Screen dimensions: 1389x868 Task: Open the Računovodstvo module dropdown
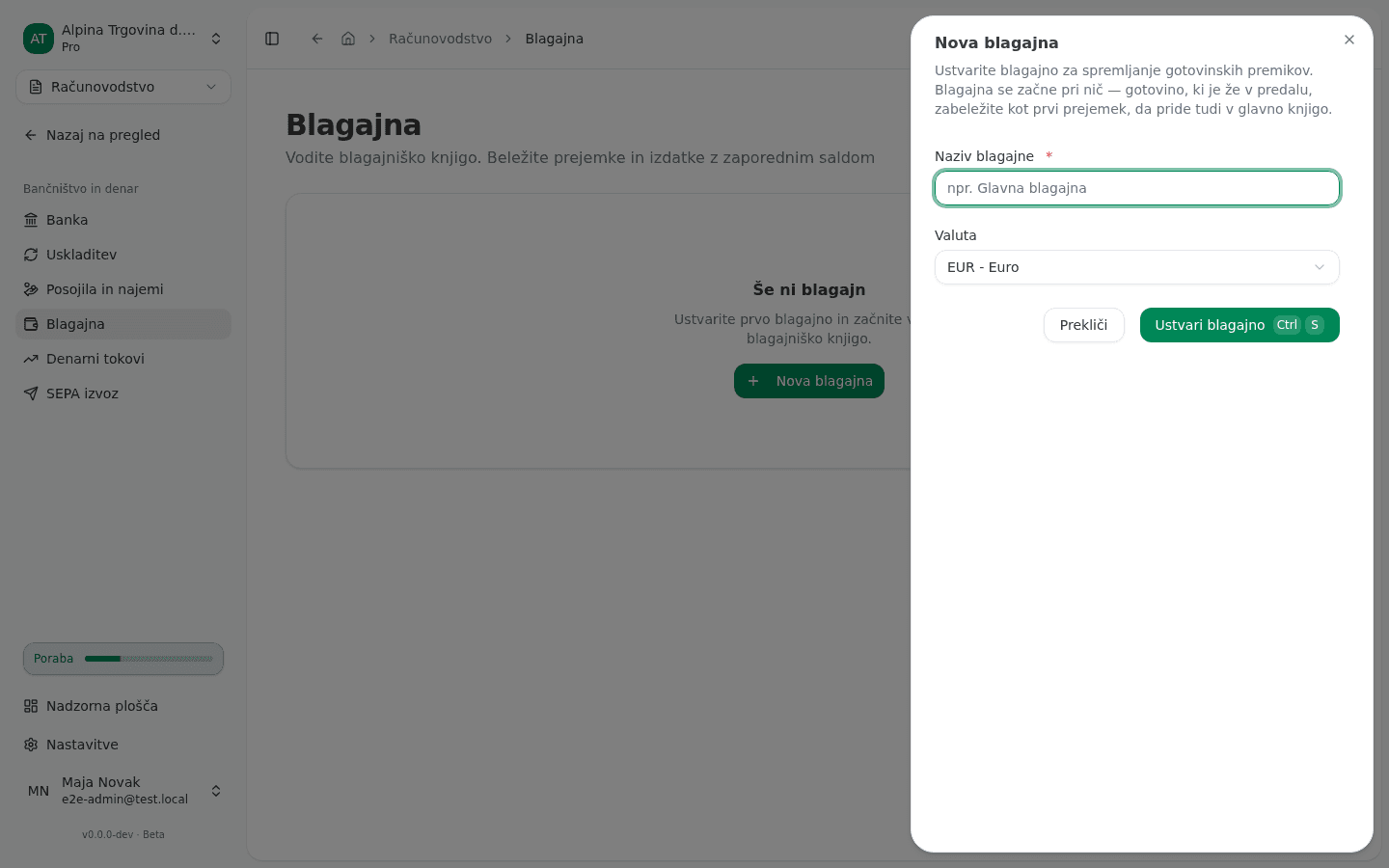tap(123, 87)
